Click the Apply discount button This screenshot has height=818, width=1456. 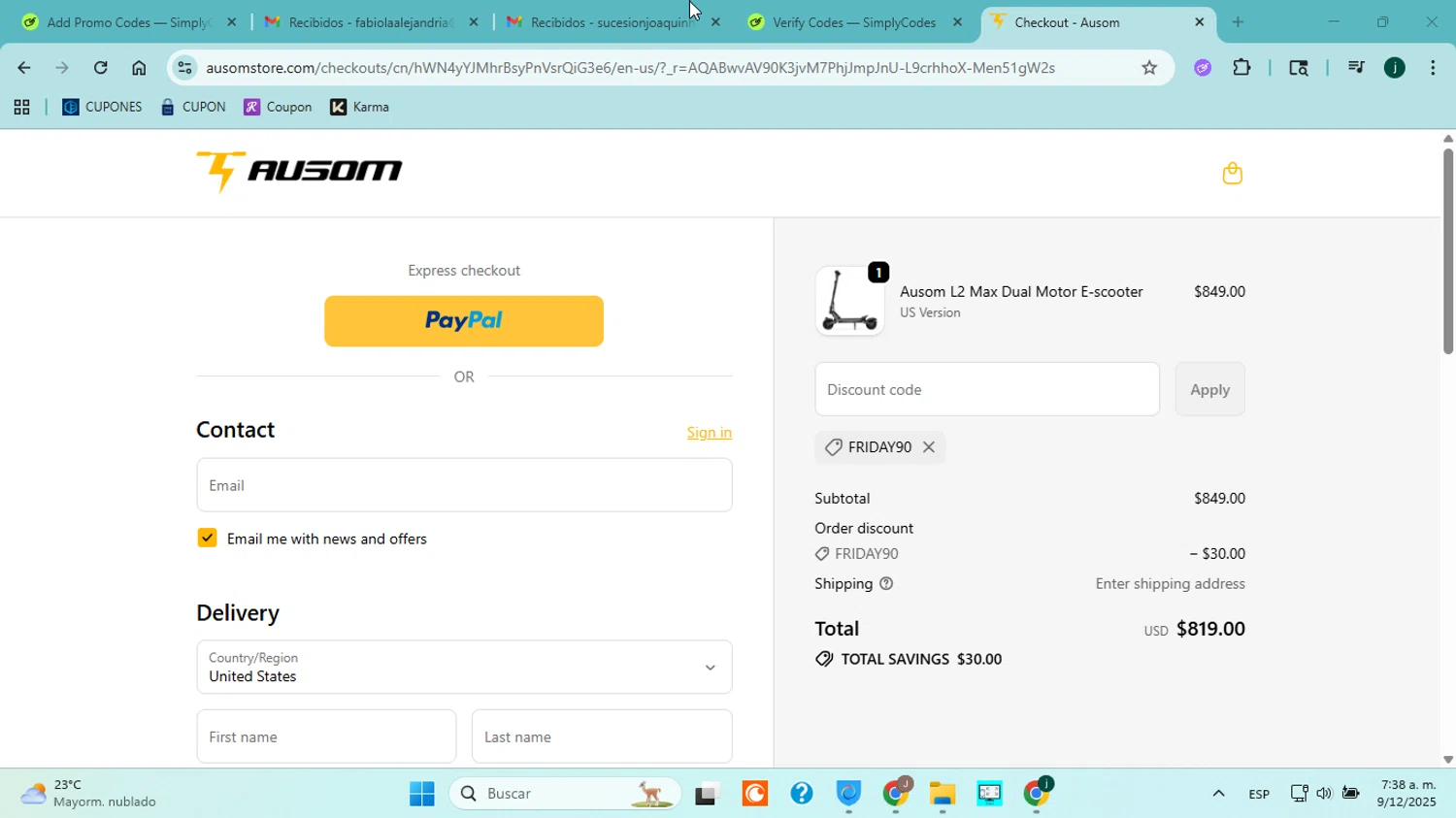pos(1209,389)
